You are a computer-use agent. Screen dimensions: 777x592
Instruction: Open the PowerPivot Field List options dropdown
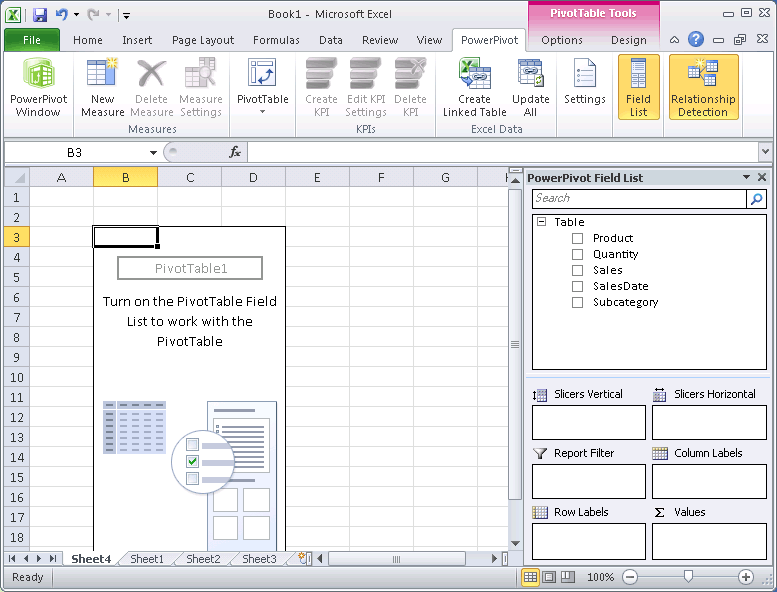click(746, 177)
